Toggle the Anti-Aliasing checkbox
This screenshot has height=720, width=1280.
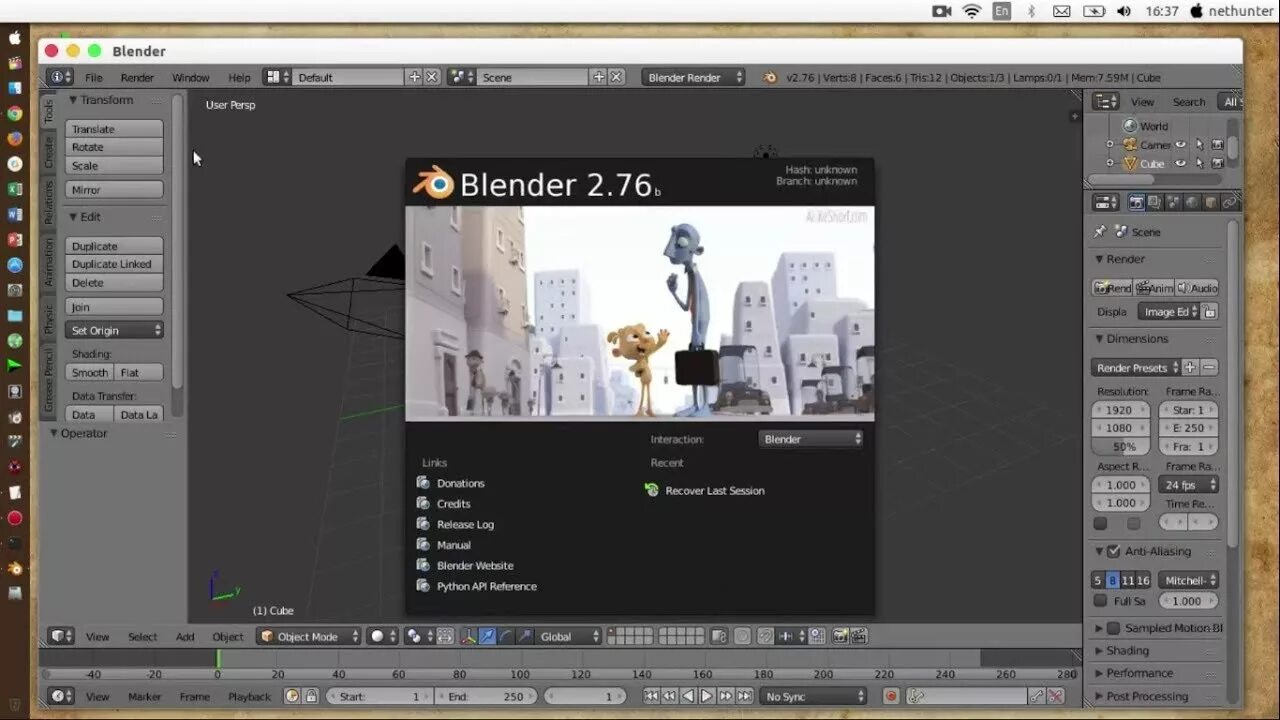[x=1113, y=551]
